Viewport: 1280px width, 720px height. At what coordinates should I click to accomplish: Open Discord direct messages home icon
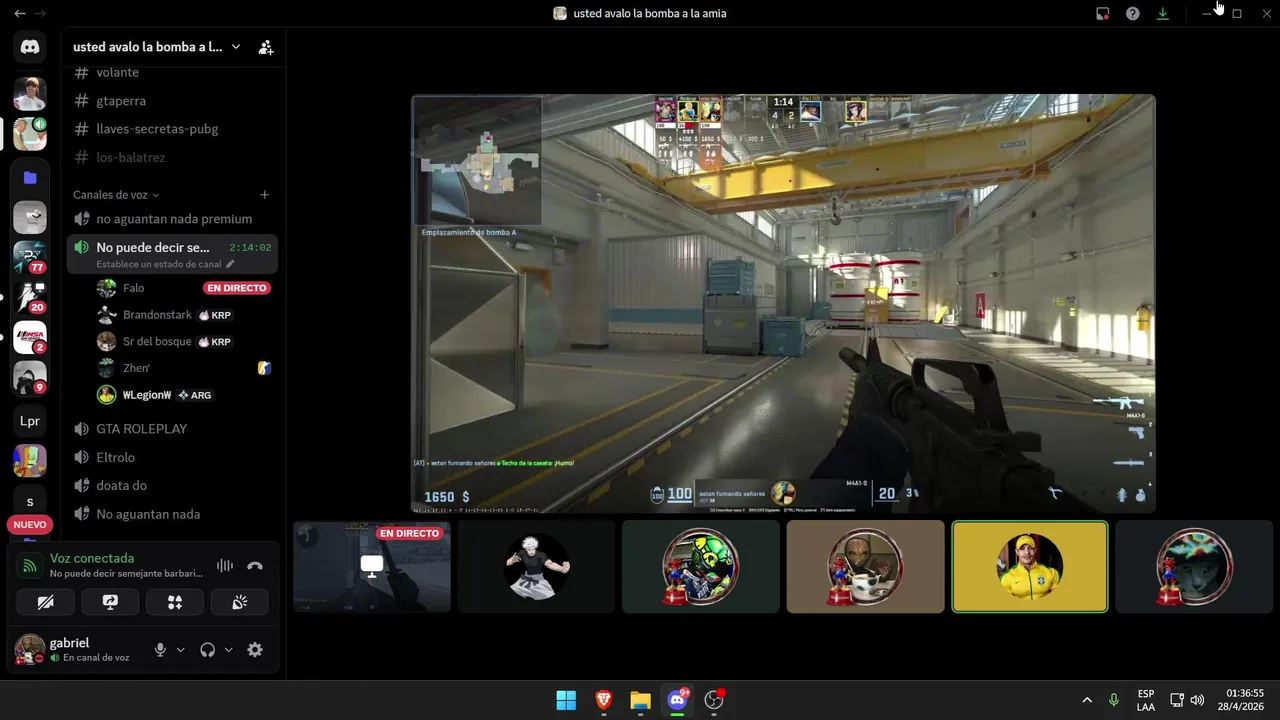(x=30, y=46)
